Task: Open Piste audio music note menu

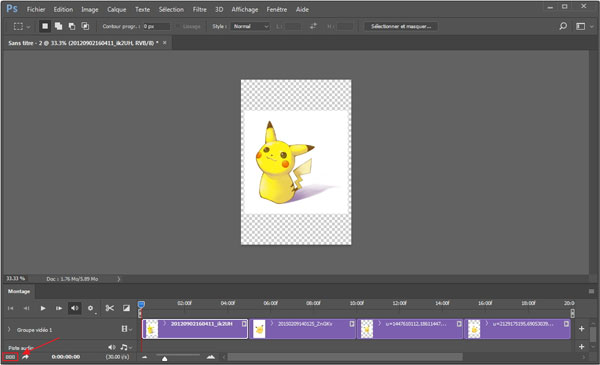Action: coord(126,347)
